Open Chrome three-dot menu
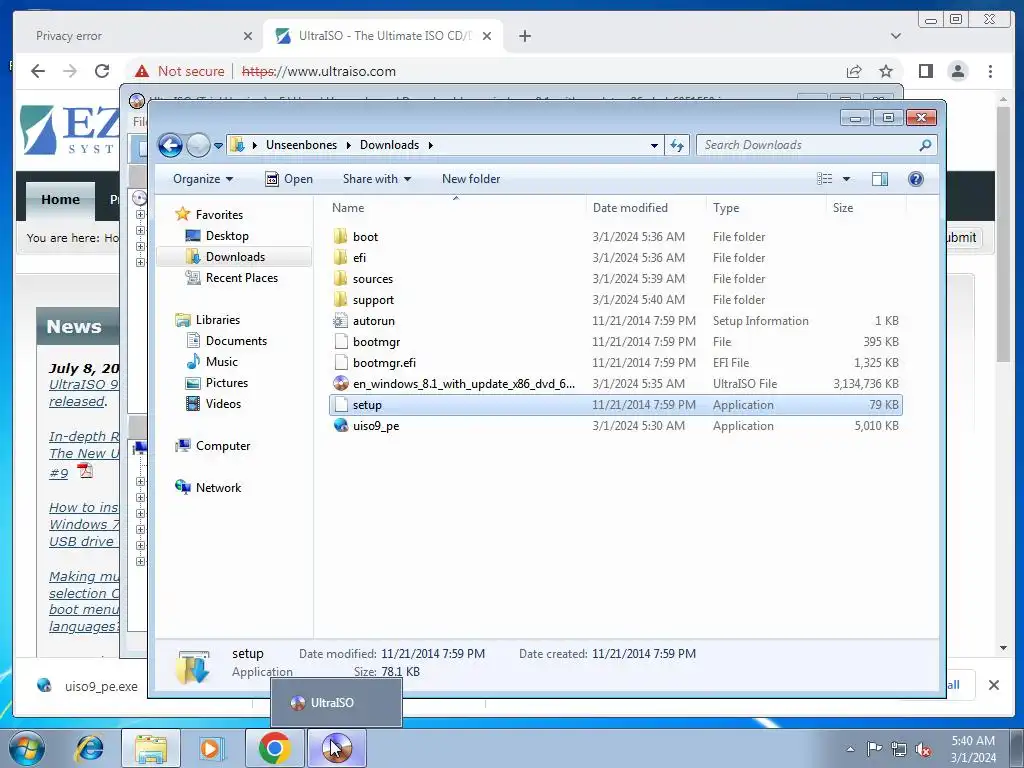 pyautogui.click(x=991, y=71)
